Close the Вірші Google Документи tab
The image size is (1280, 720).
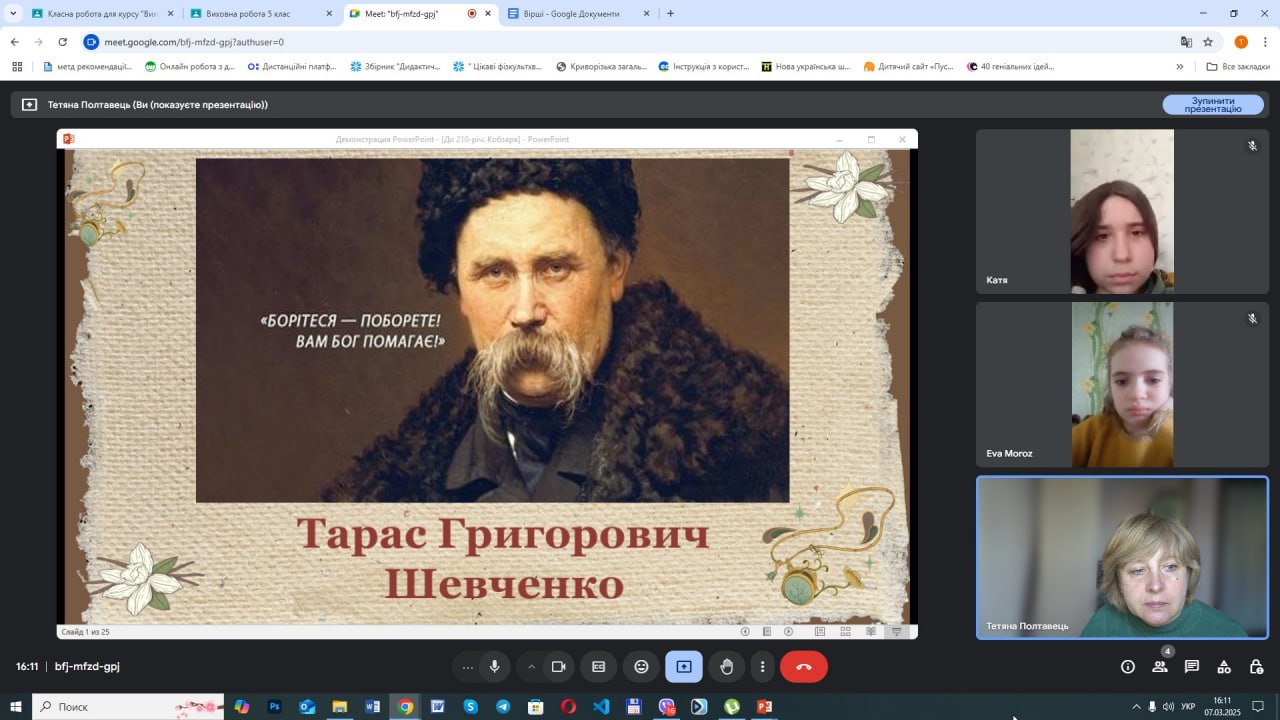[x=646, y=14]
